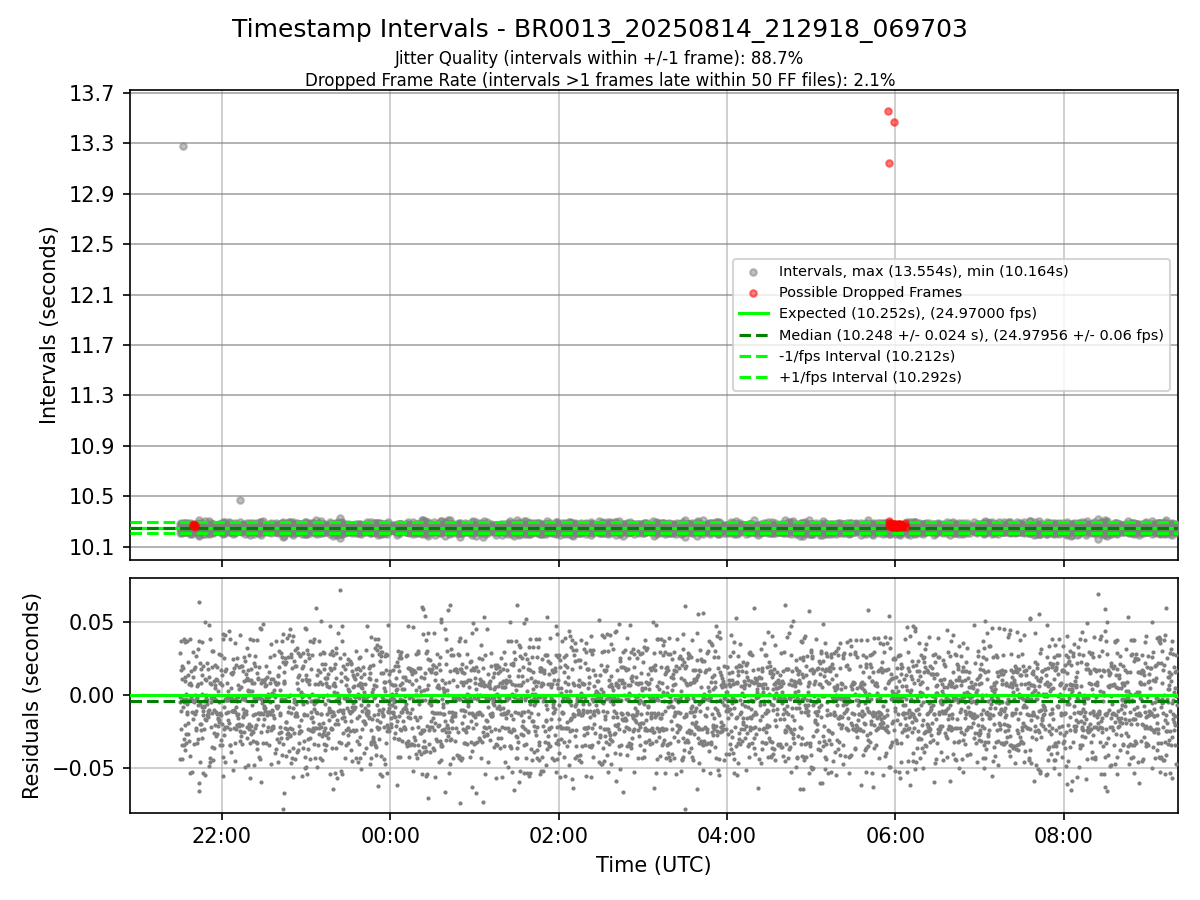This screenshot has height=900, width=1200.
Task: Click the red baseline point before 22:00
Action: 194,526
